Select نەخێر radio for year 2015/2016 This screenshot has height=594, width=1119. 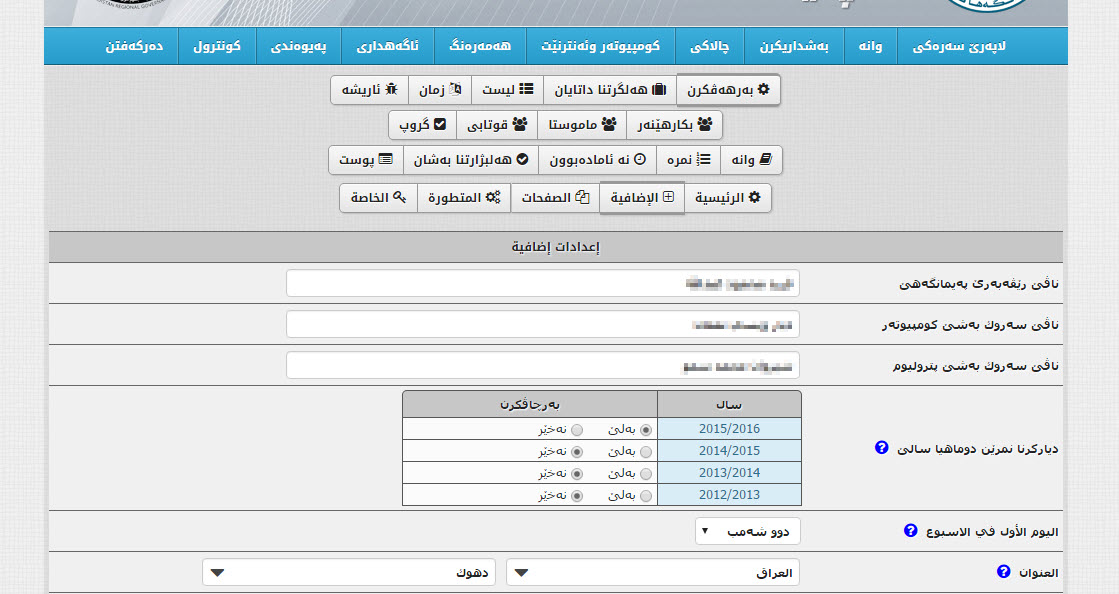[x=576, y=430]
